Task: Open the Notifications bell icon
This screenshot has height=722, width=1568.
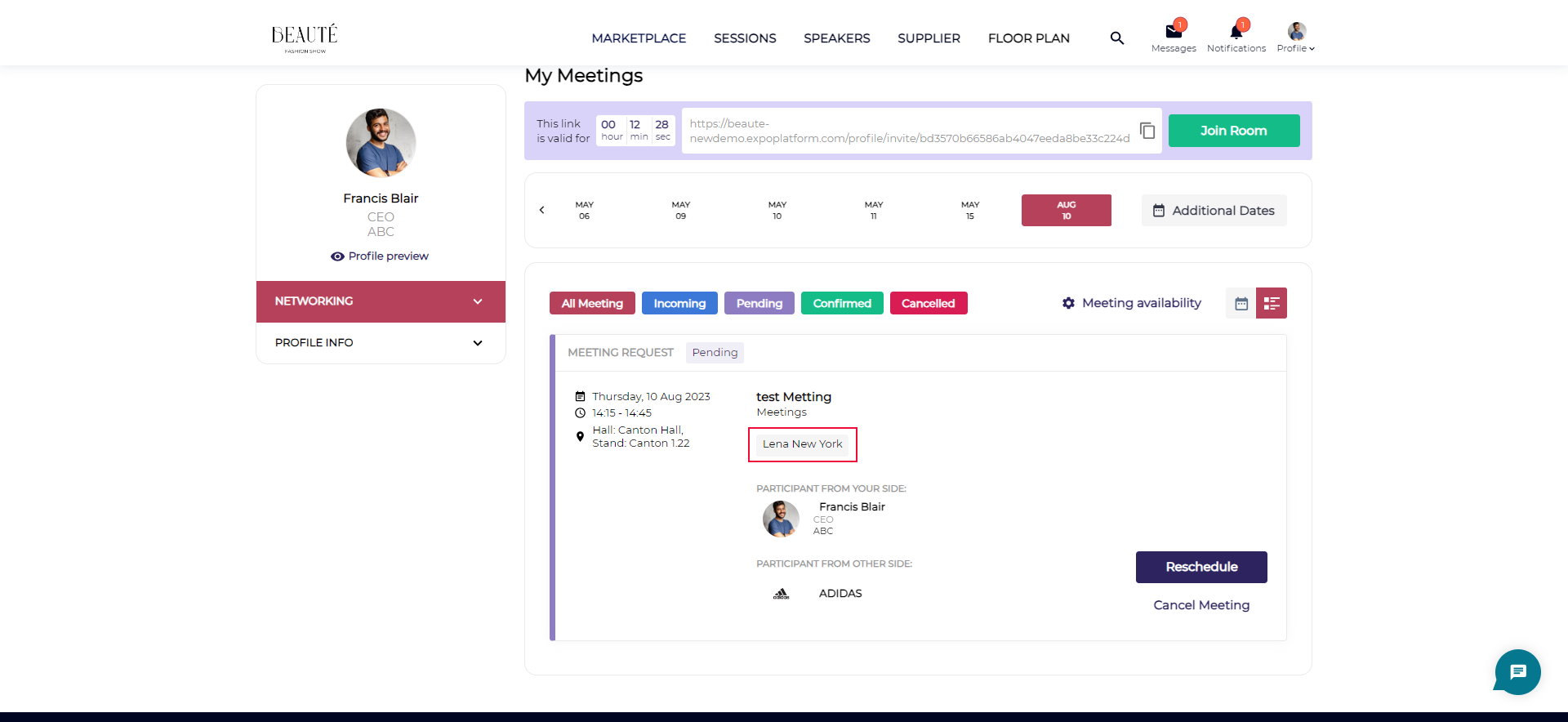Action: click(x=1236, y=33)
